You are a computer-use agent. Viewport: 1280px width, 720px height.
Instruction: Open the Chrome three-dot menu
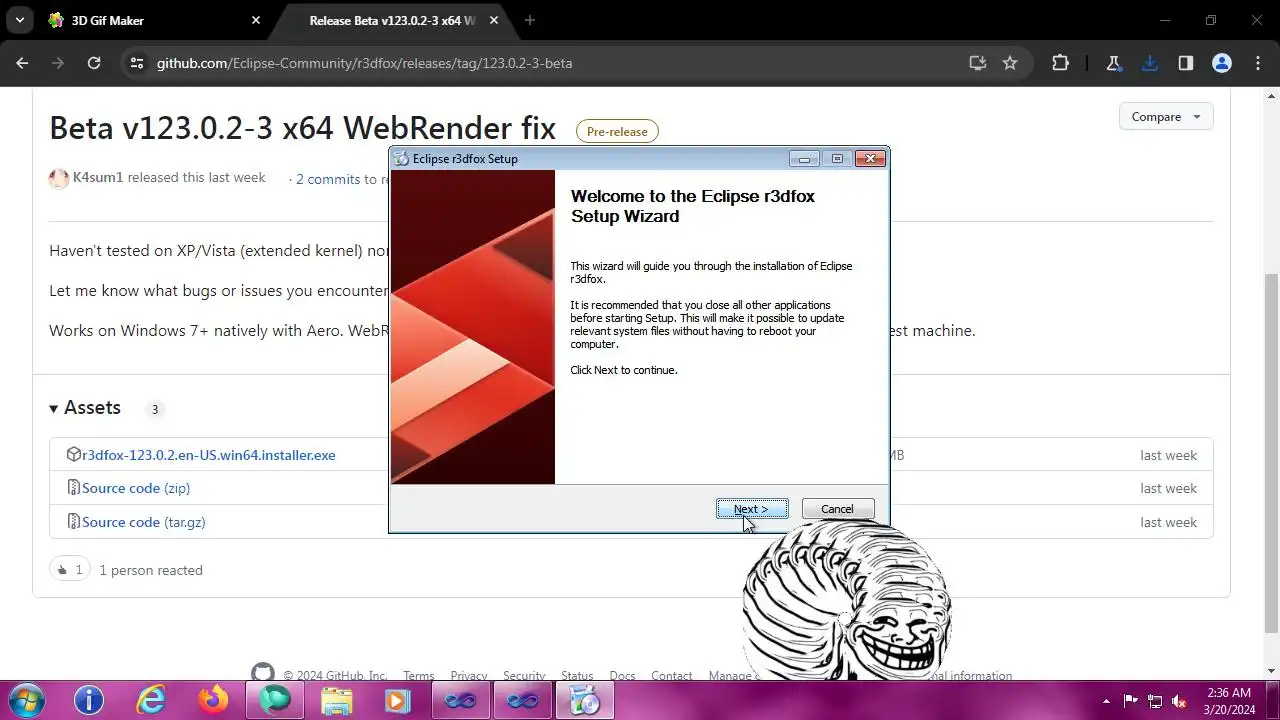pos(1257,63)
